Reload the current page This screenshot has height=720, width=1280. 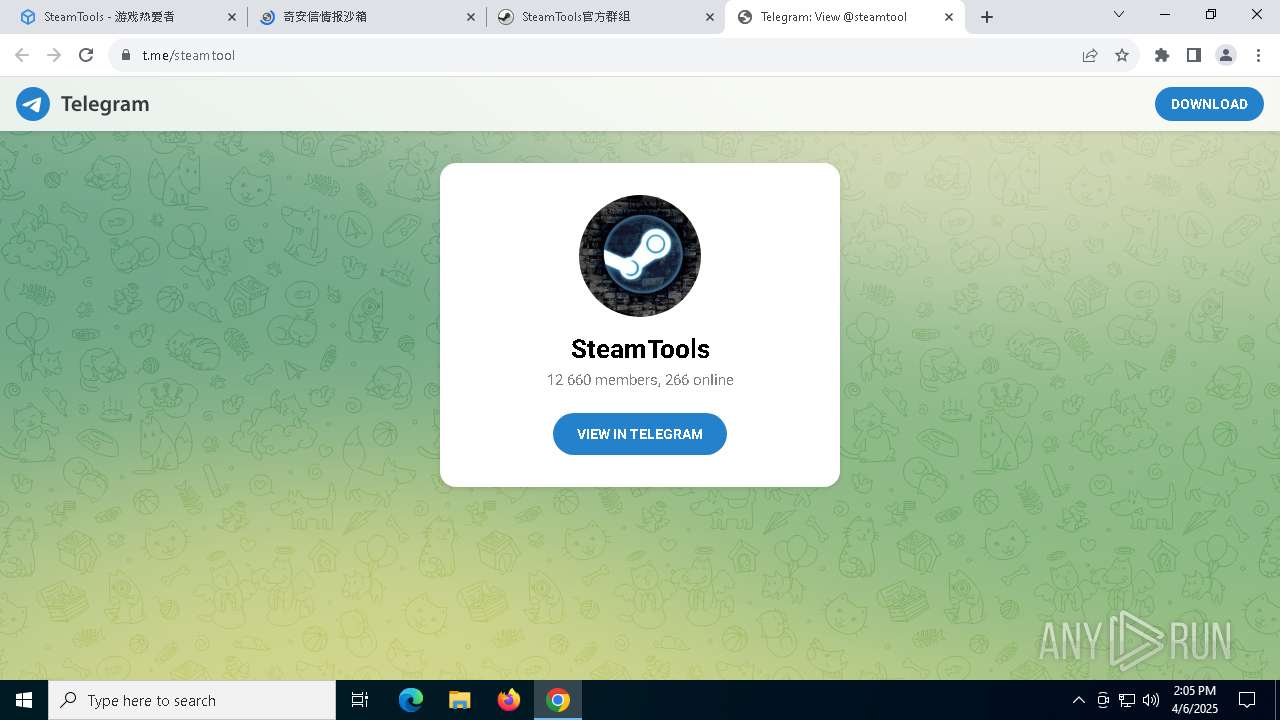coord(86,55)
